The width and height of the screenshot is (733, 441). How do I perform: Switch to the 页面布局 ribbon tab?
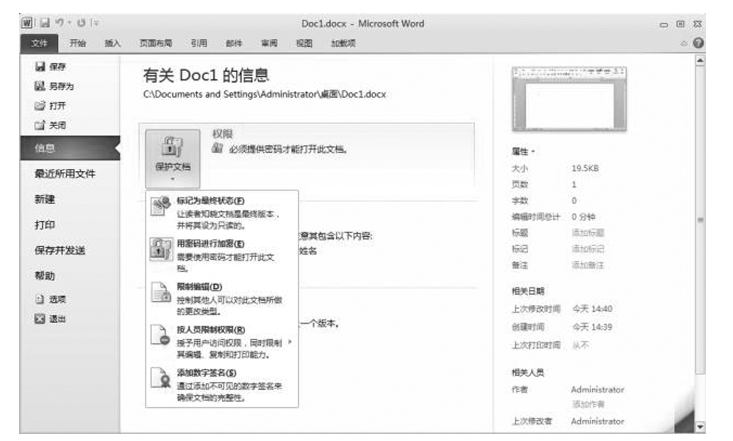click(x=156, y=43)
